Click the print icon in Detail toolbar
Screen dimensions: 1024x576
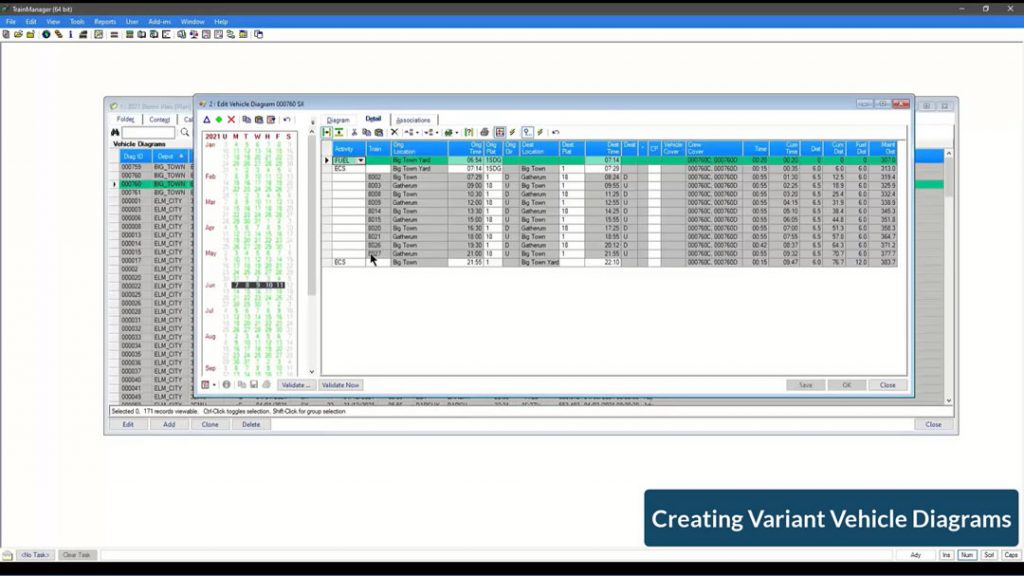pyautogui.click(x=485, y=132)
